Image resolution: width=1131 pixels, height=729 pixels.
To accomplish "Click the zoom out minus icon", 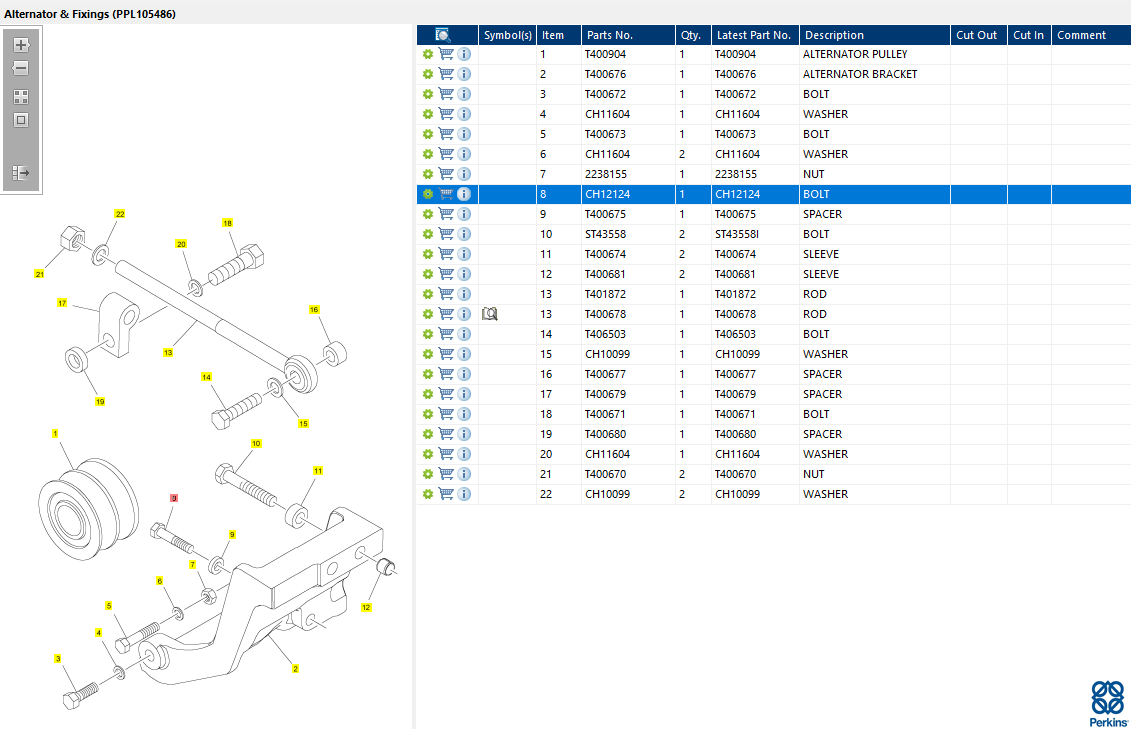I will pyautogui.click(x=21, y=69).
